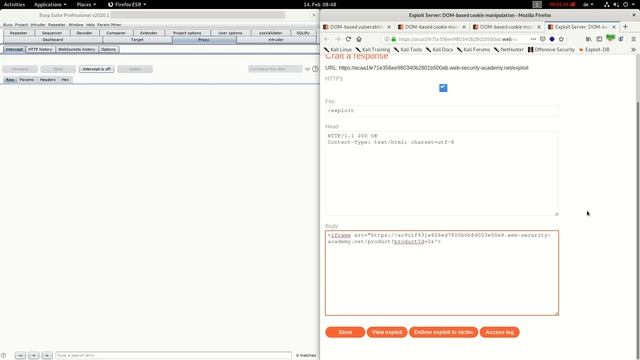Go back in Firefox history

click(327, 39)
